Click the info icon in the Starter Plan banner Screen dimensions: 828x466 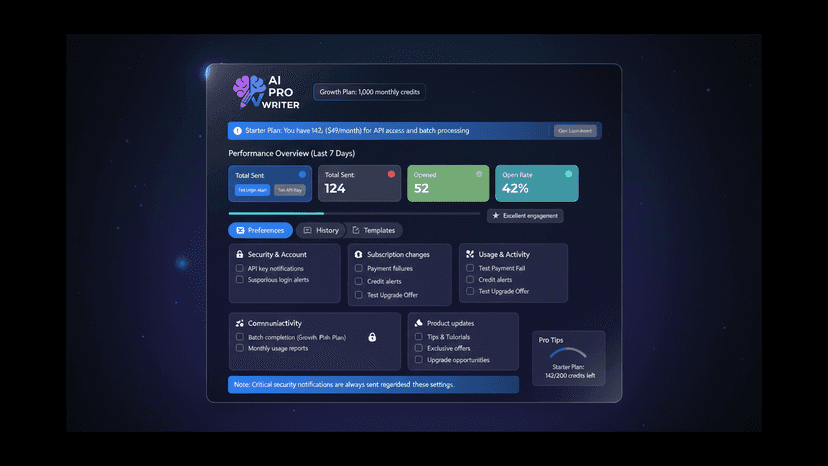[x=238, y=131]
